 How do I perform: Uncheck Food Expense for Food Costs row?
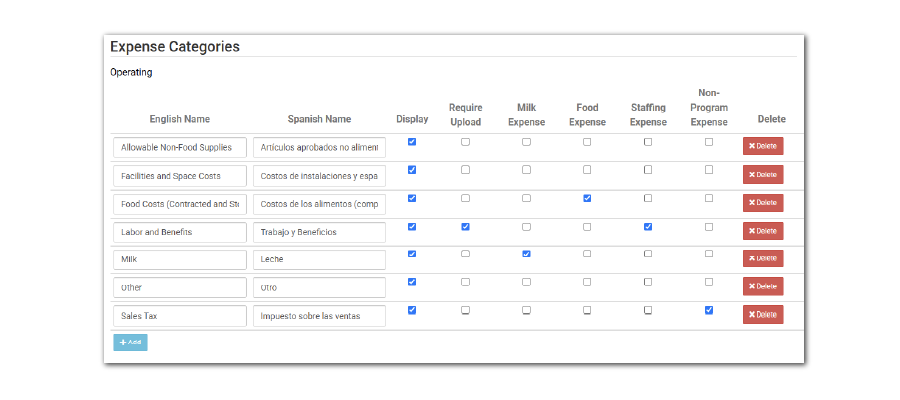pos(587,198)
